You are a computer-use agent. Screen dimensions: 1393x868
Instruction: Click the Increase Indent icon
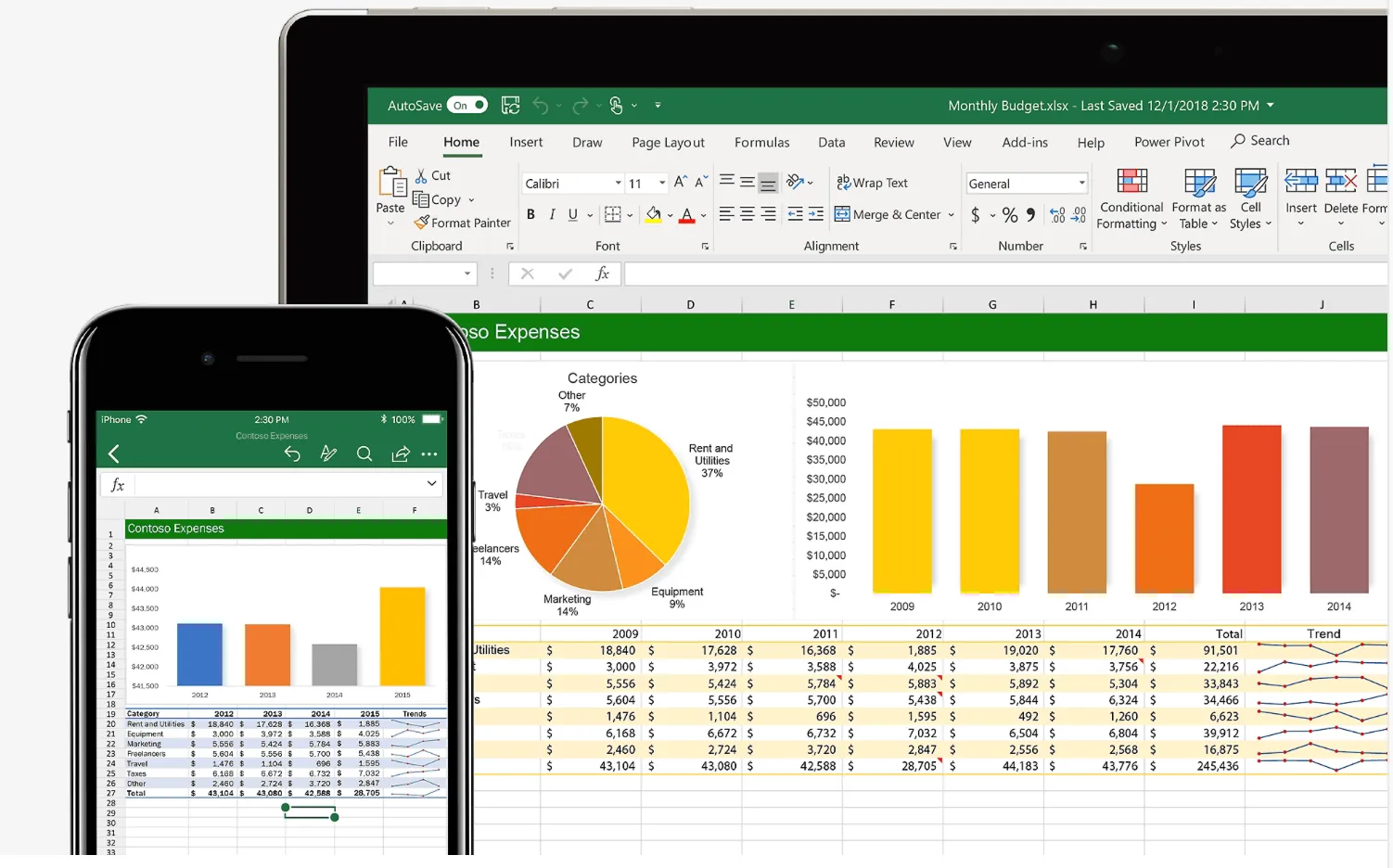coord(816,214)
